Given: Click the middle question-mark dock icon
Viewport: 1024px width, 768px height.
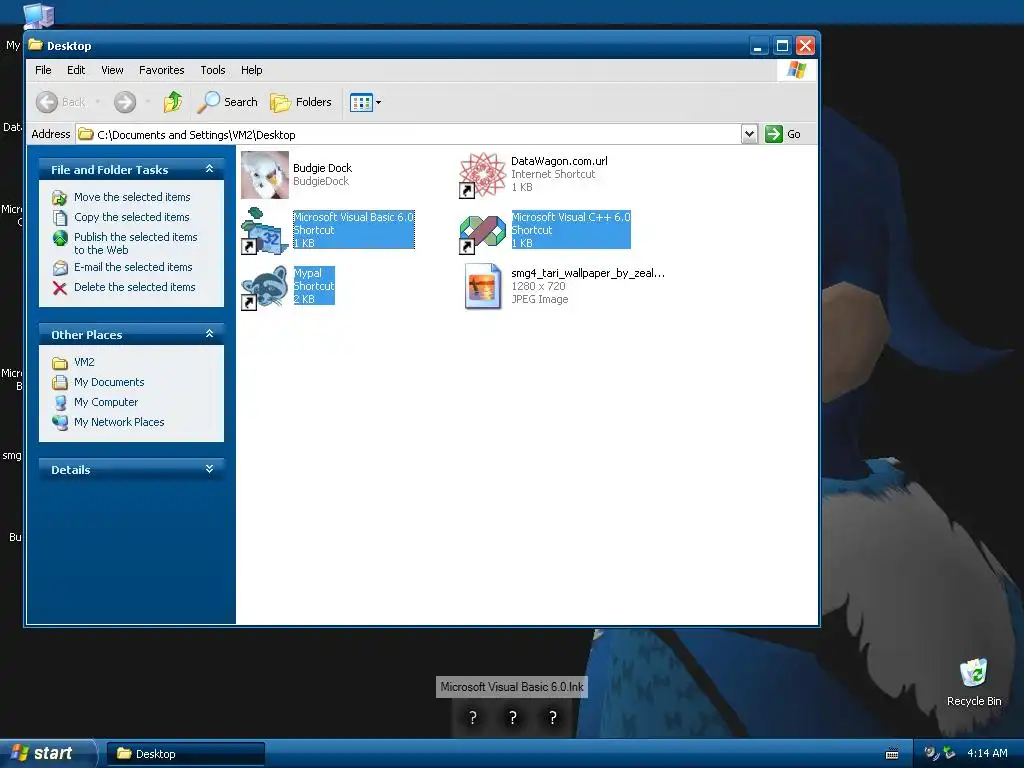Looking at the screenshot, I should coord(513,718).
